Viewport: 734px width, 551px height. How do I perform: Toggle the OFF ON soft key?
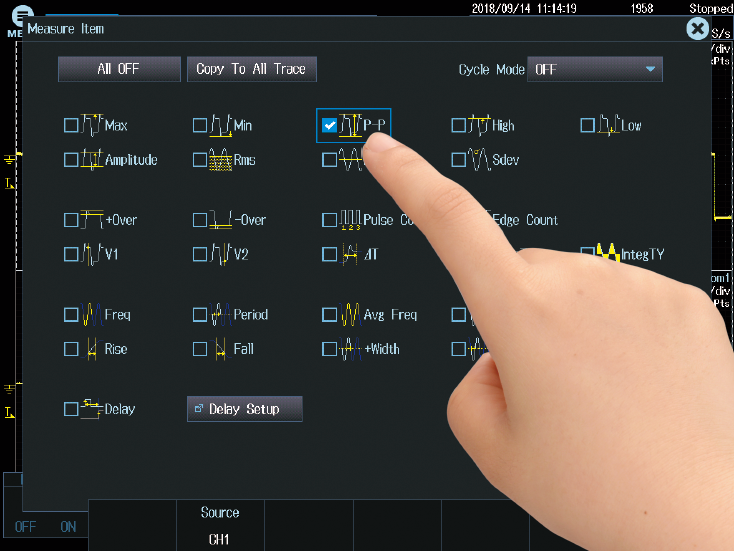pyautogui.click(x=45, y=527)
